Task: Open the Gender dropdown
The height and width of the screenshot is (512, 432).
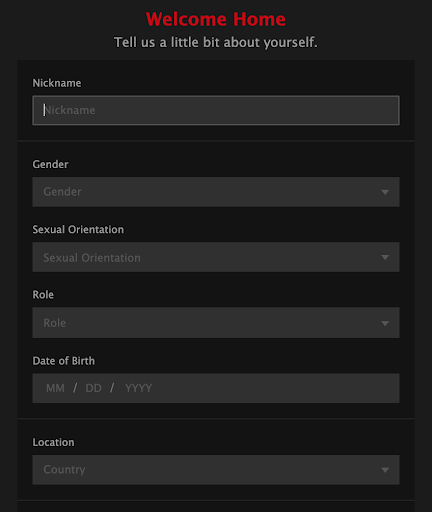Action: tap(216, 192)
